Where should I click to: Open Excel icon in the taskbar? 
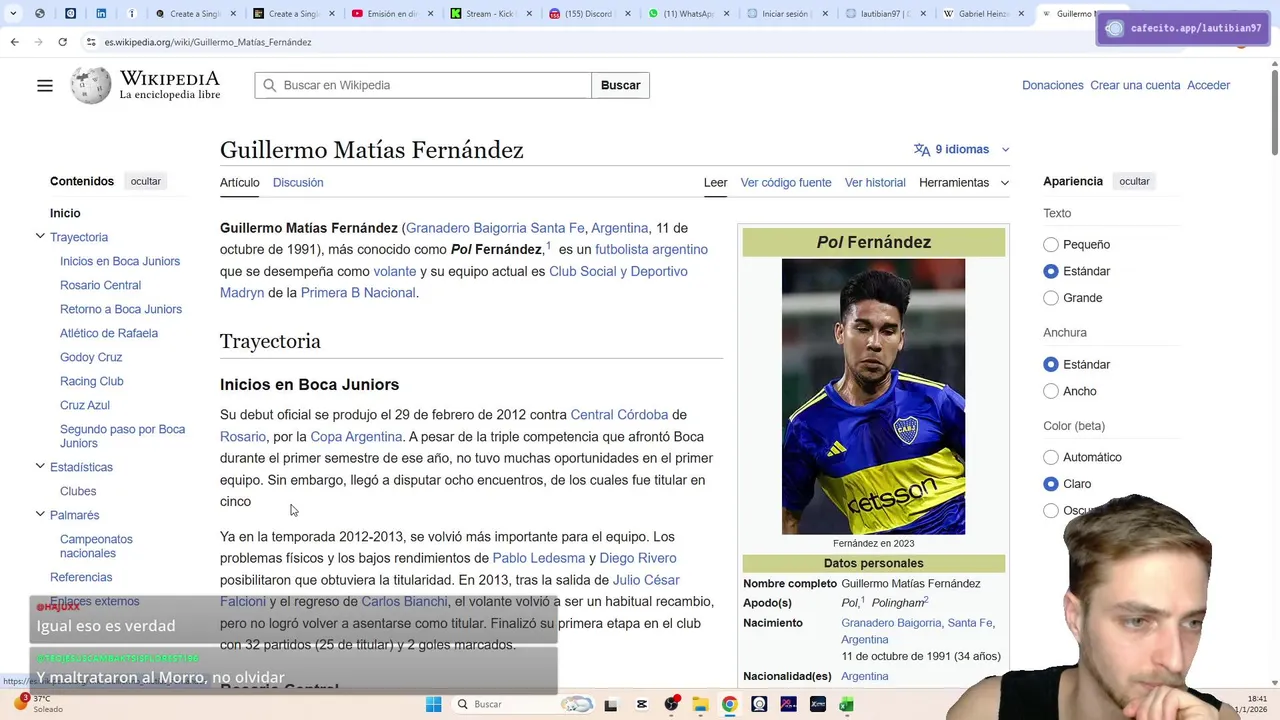pyautogui.click(x=846, y=704)
